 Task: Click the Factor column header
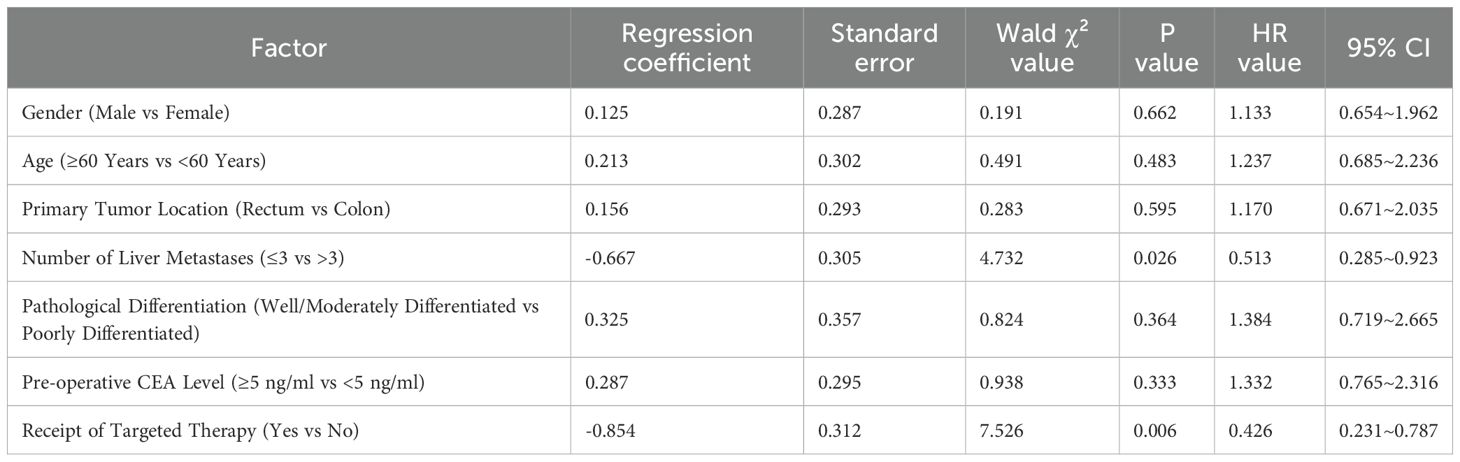289,48
